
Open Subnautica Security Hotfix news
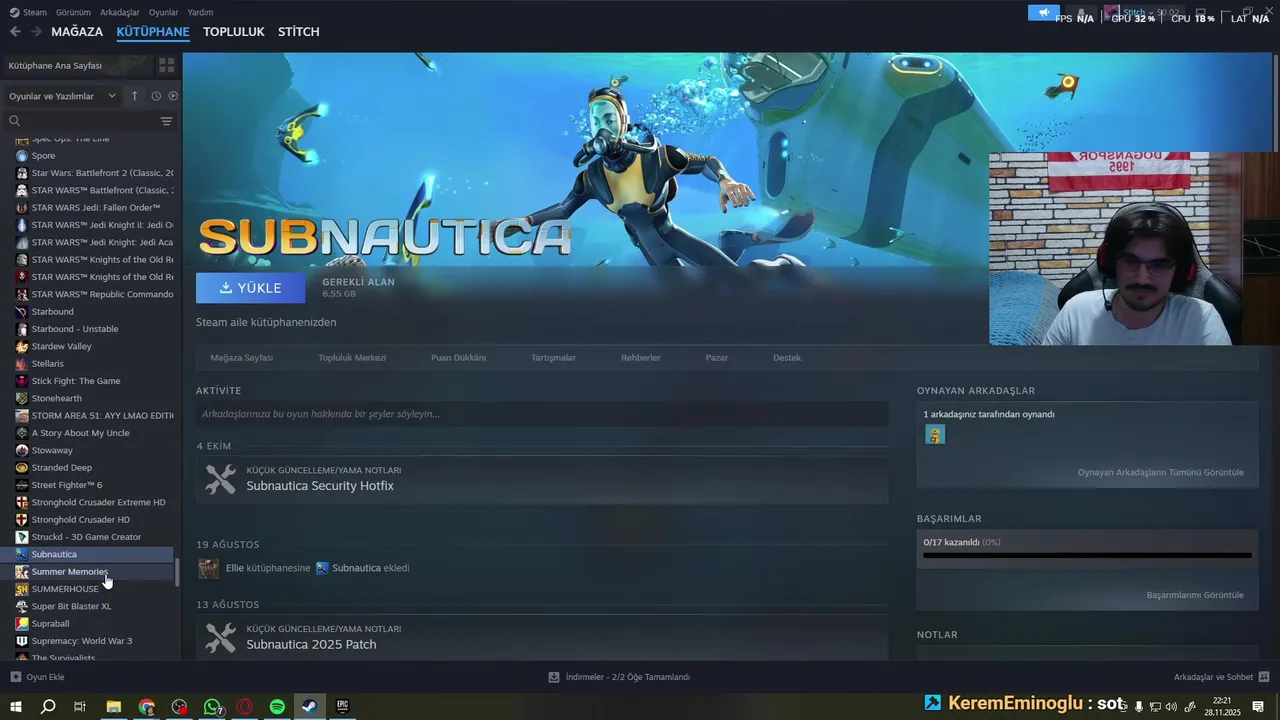[x=320, y=486]
